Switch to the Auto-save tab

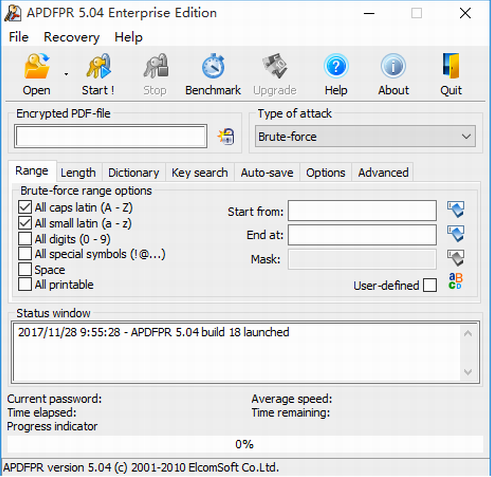coord(267,173)
